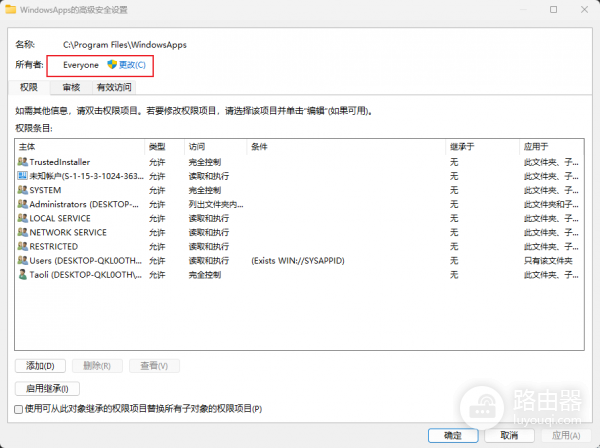
Task: Click the unknown account S-1-15-3 icon
Action: 23,176
